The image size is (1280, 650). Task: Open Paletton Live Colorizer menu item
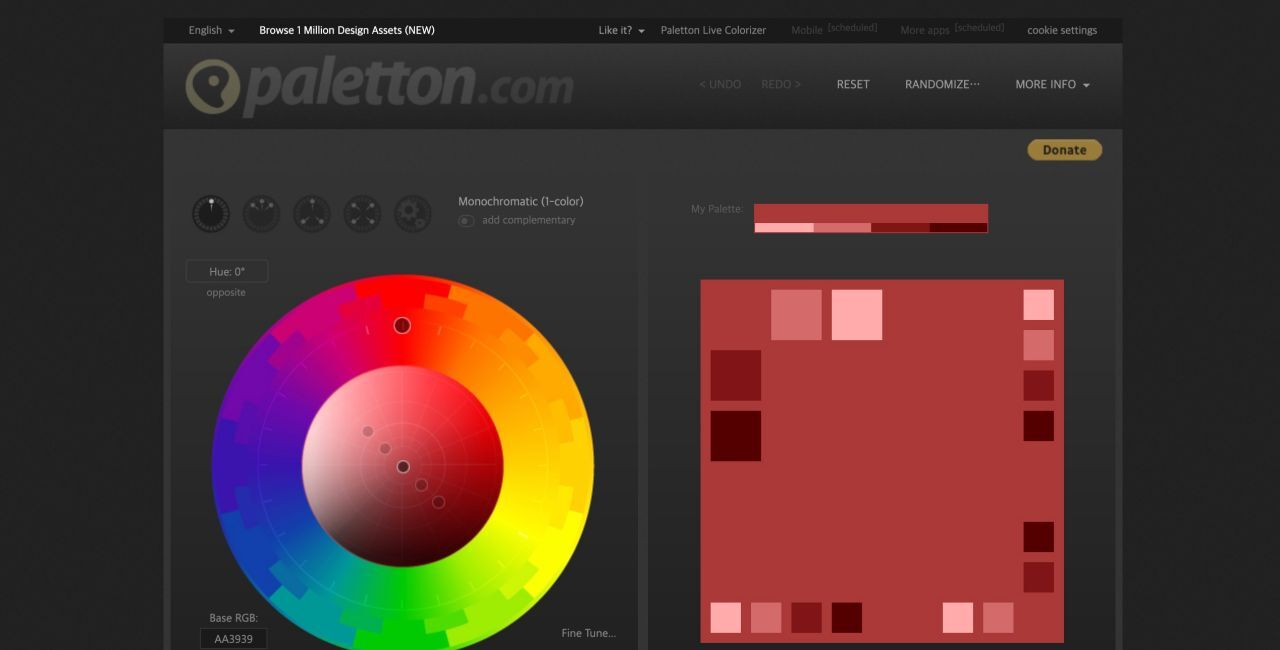point(713,30)
